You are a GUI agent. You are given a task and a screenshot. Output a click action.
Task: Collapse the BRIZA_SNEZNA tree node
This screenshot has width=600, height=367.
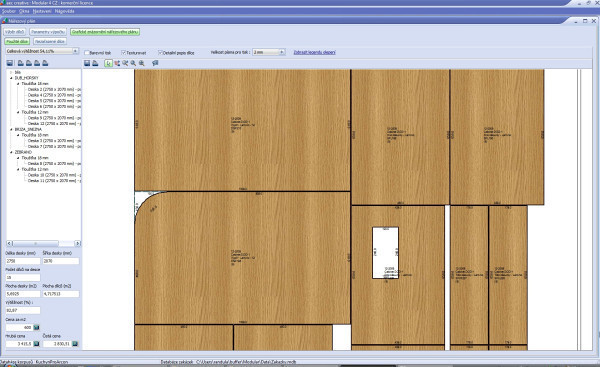pyautogui.click(x=11, y=129)
